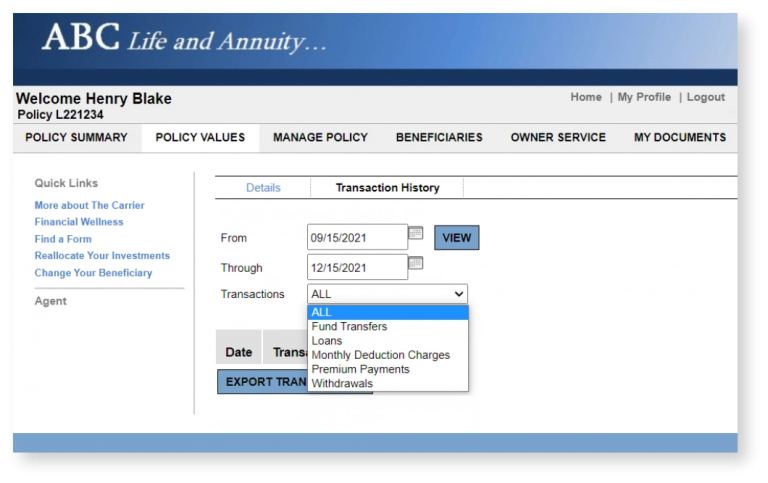Screen dimensions: 768x483
Task: Open the My Documents tab
Action: coord(680,137)
